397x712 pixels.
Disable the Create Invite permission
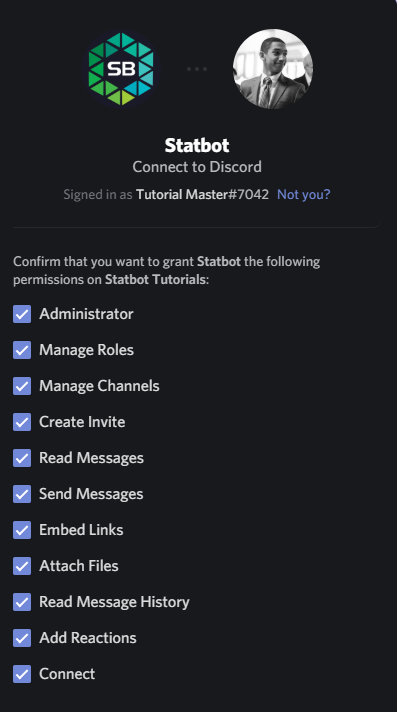[x=22, y=422]
